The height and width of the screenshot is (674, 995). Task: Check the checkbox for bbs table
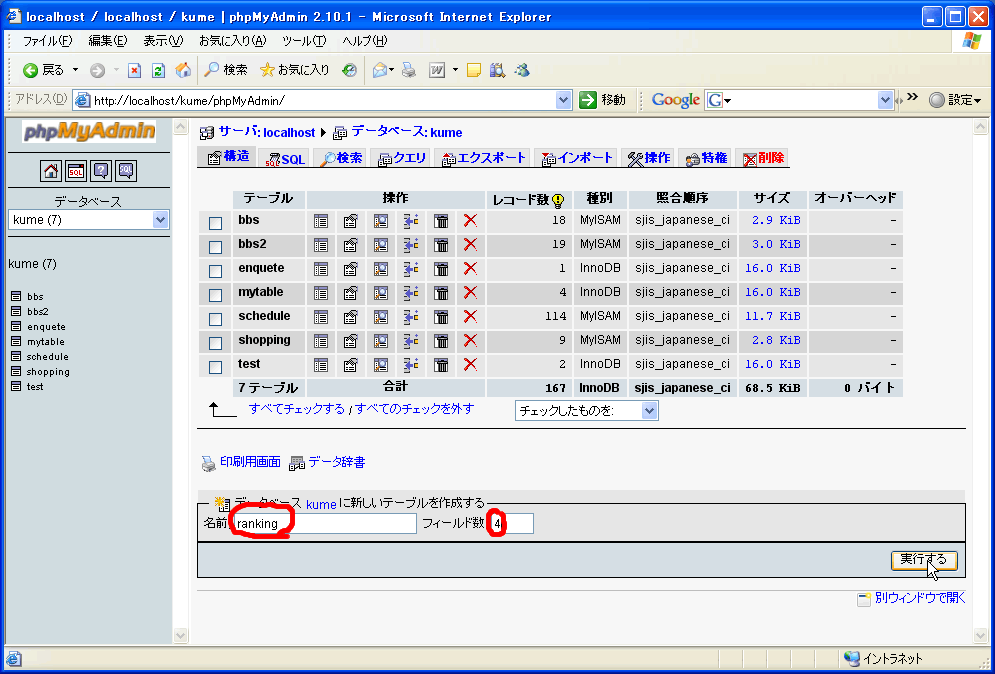click(x=215, y=222)
